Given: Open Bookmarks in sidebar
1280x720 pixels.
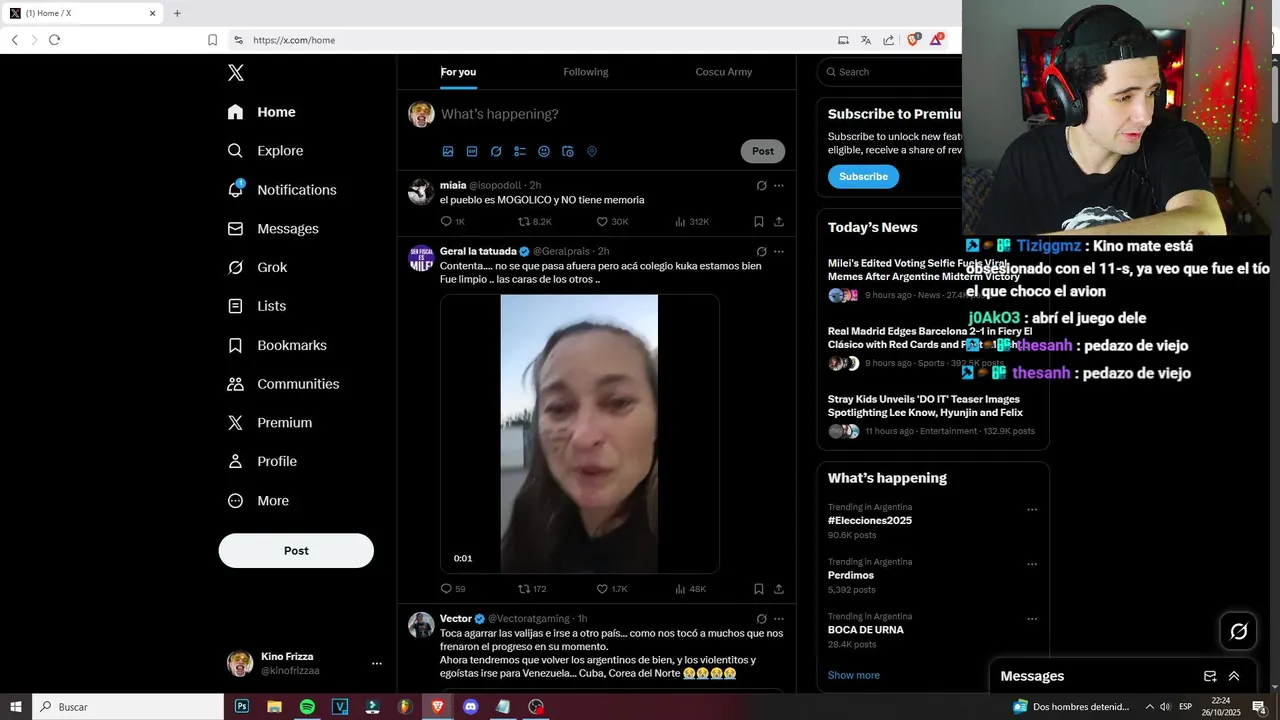Looking at the screenshot, I should tap(277, 345).
